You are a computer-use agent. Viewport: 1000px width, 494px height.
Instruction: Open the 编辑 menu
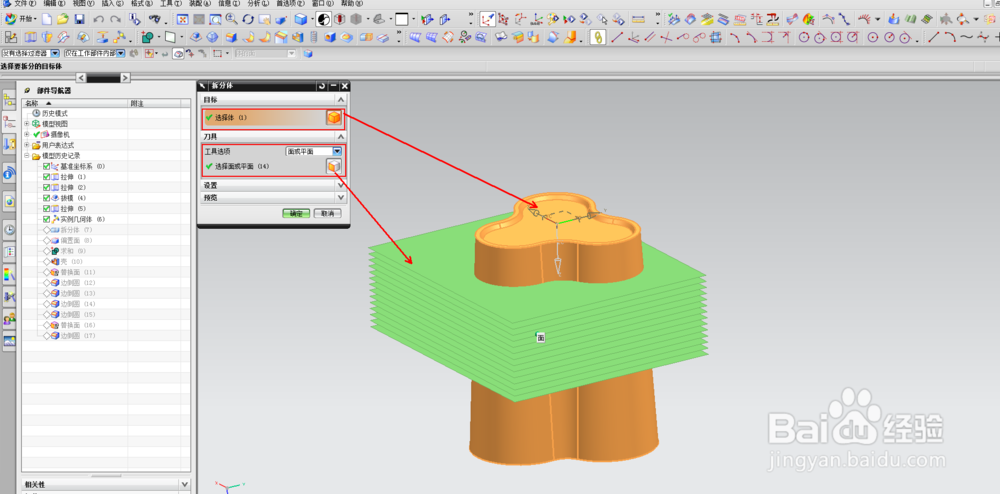tap(54, 4)
